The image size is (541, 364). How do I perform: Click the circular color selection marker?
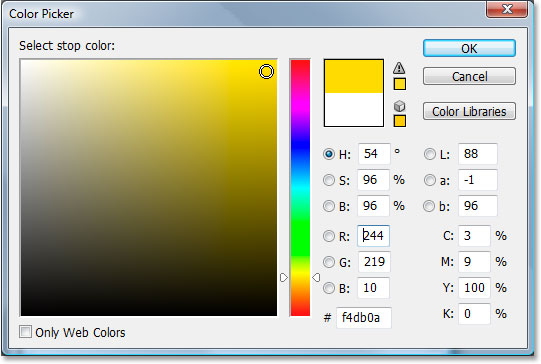(x=266, y=72)
